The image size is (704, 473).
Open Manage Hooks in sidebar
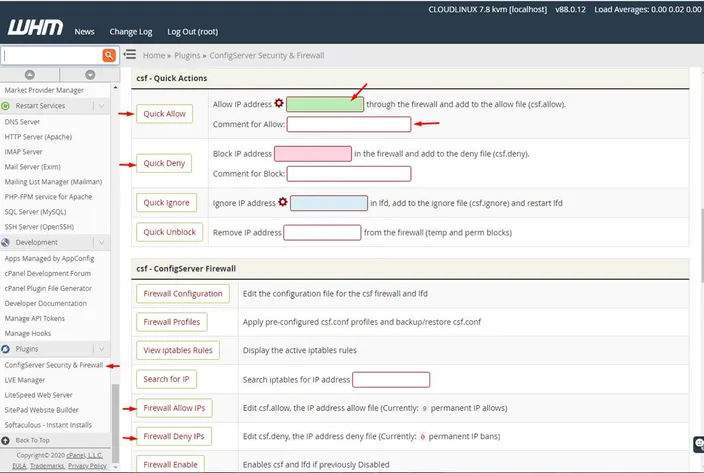coord(27,333)
